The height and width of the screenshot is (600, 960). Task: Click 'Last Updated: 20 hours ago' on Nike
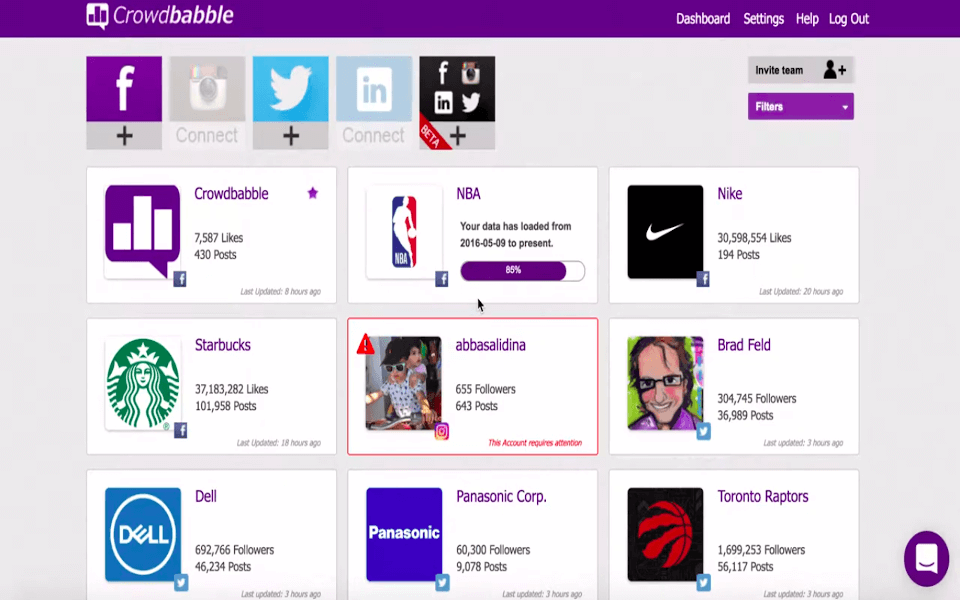[x=801, y=291]
